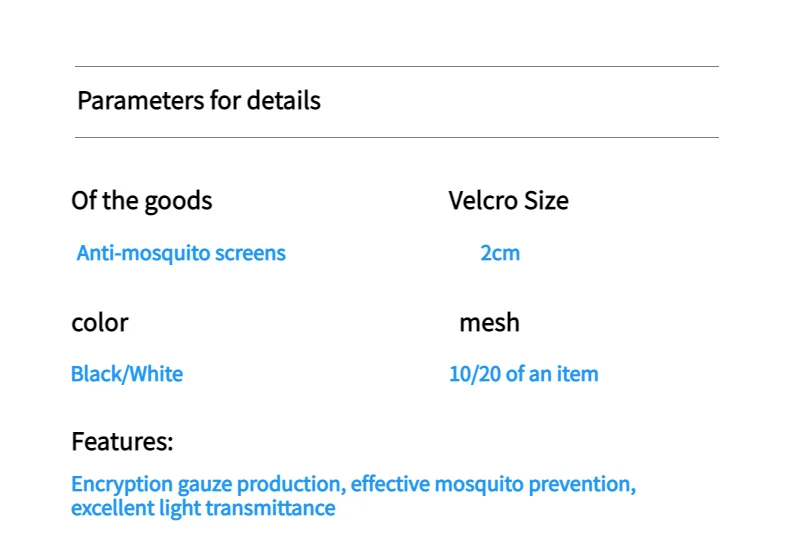Click the 'color' parameter label

[100, 323]
